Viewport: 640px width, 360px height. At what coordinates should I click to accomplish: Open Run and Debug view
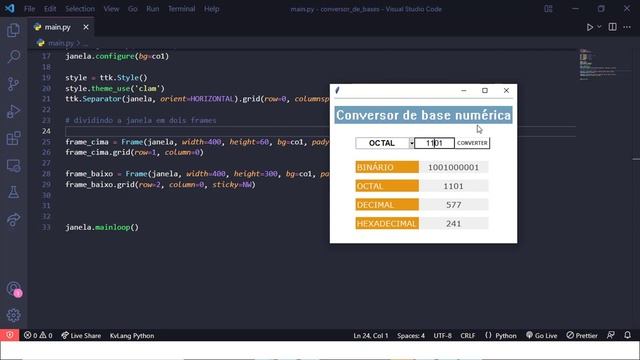click(x=13, y=111)
